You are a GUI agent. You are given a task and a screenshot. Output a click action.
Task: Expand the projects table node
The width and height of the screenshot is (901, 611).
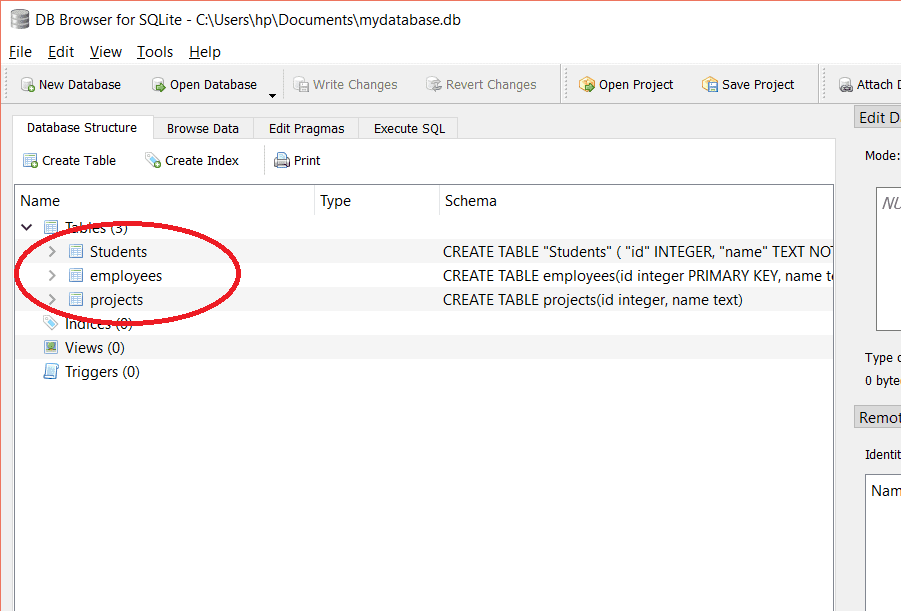tap(52, 300)
